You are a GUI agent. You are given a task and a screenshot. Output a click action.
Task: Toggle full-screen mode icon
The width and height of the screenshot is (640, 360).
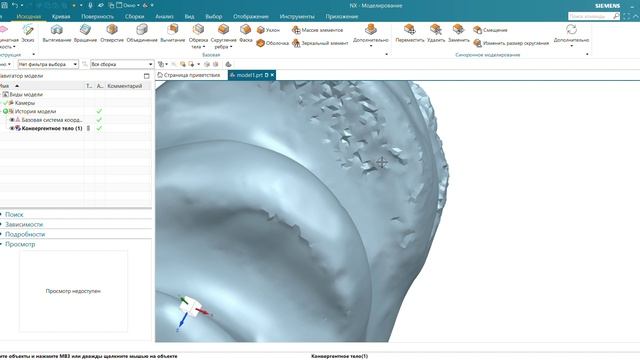click(627, 16)
